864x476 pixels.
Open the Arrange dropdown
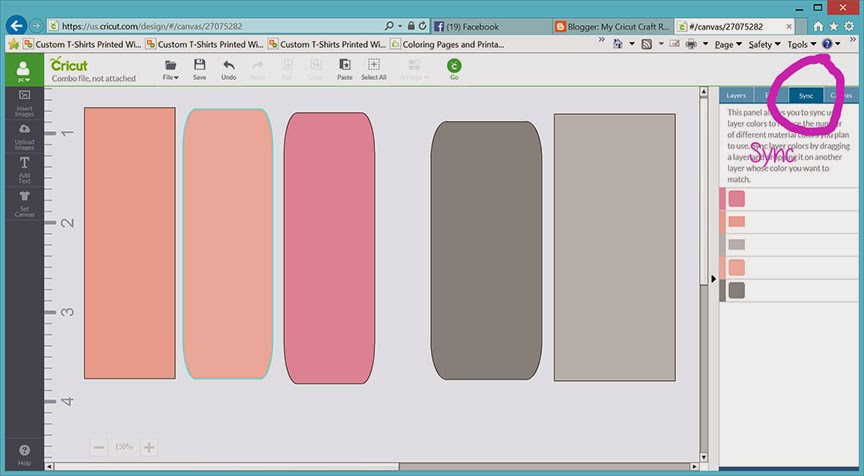click(x=414, y=69)
